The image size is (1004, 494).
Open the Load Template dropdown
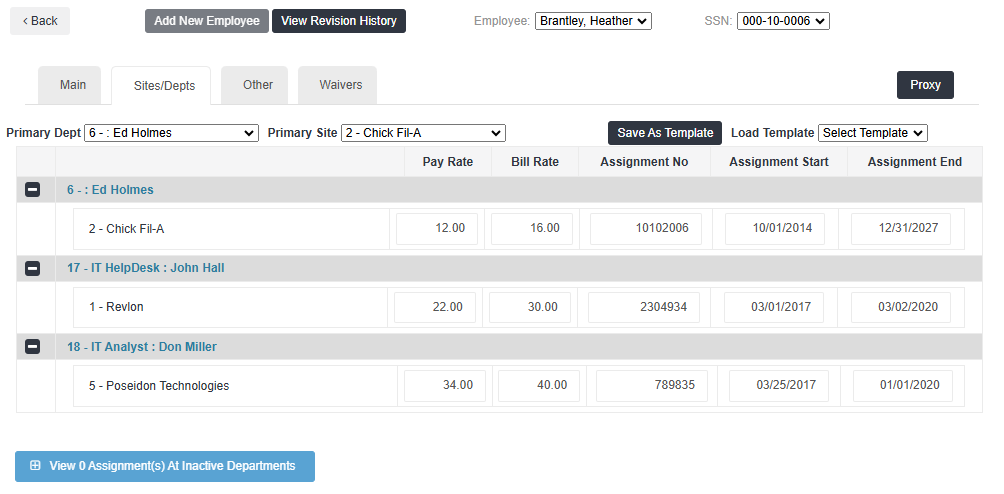872,133
